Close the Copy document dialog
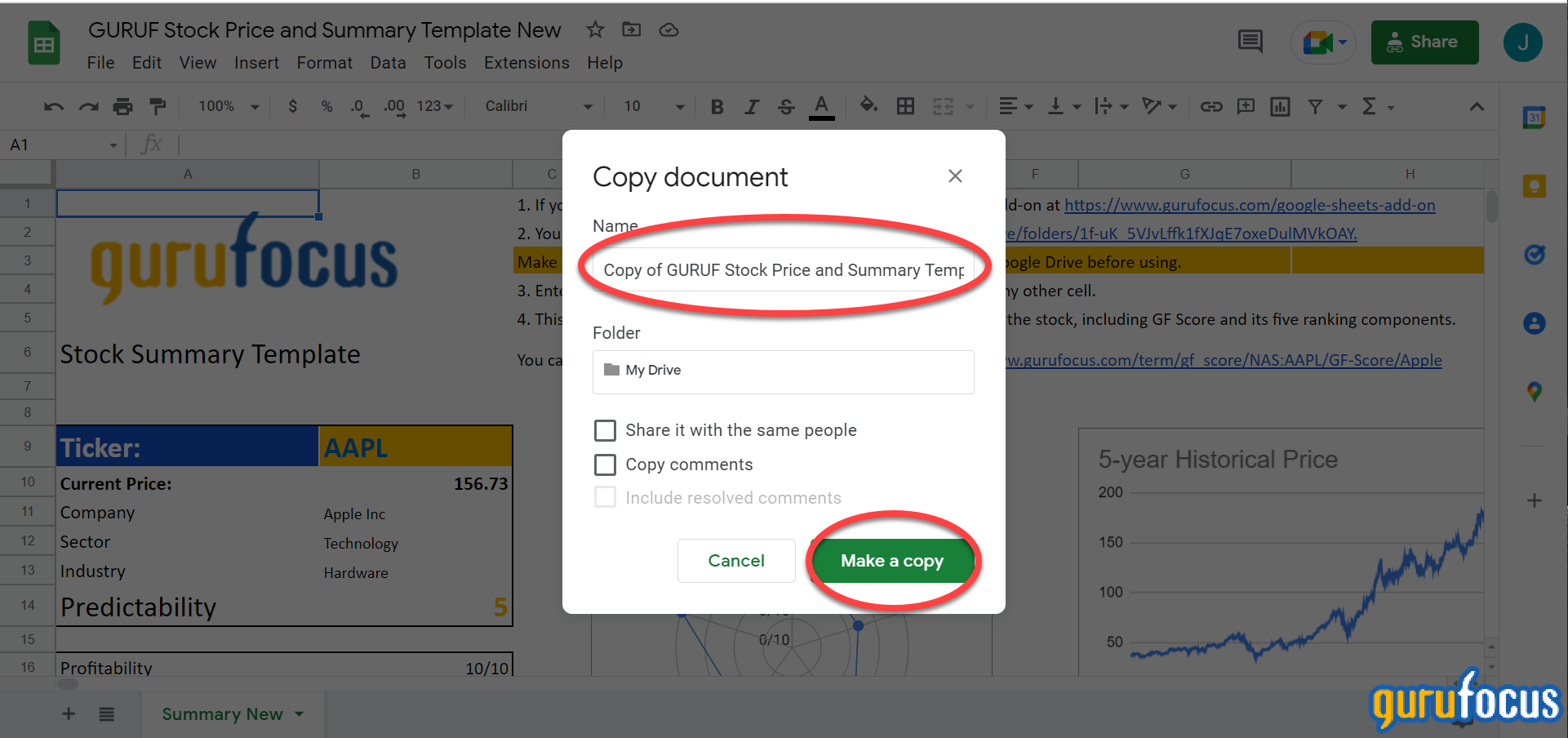This screenshot has width=1568, height=738. pyautogui.click(x=955, y=176)
